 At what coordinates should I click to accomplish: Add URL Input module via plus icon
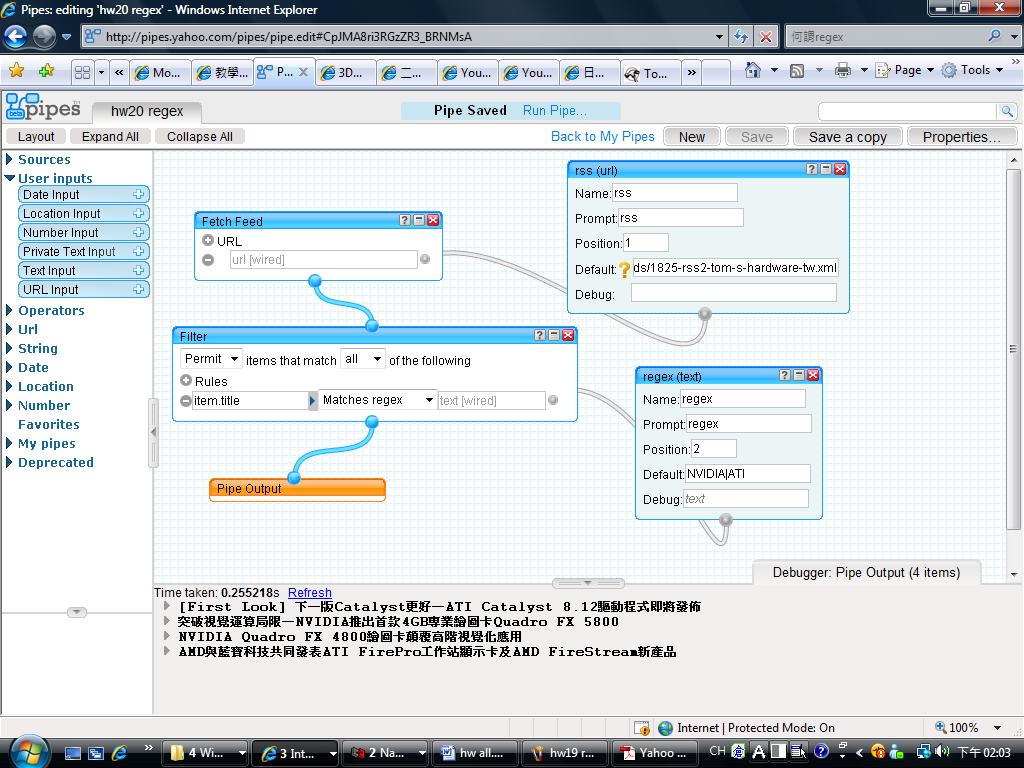click(x=138, y=289)
